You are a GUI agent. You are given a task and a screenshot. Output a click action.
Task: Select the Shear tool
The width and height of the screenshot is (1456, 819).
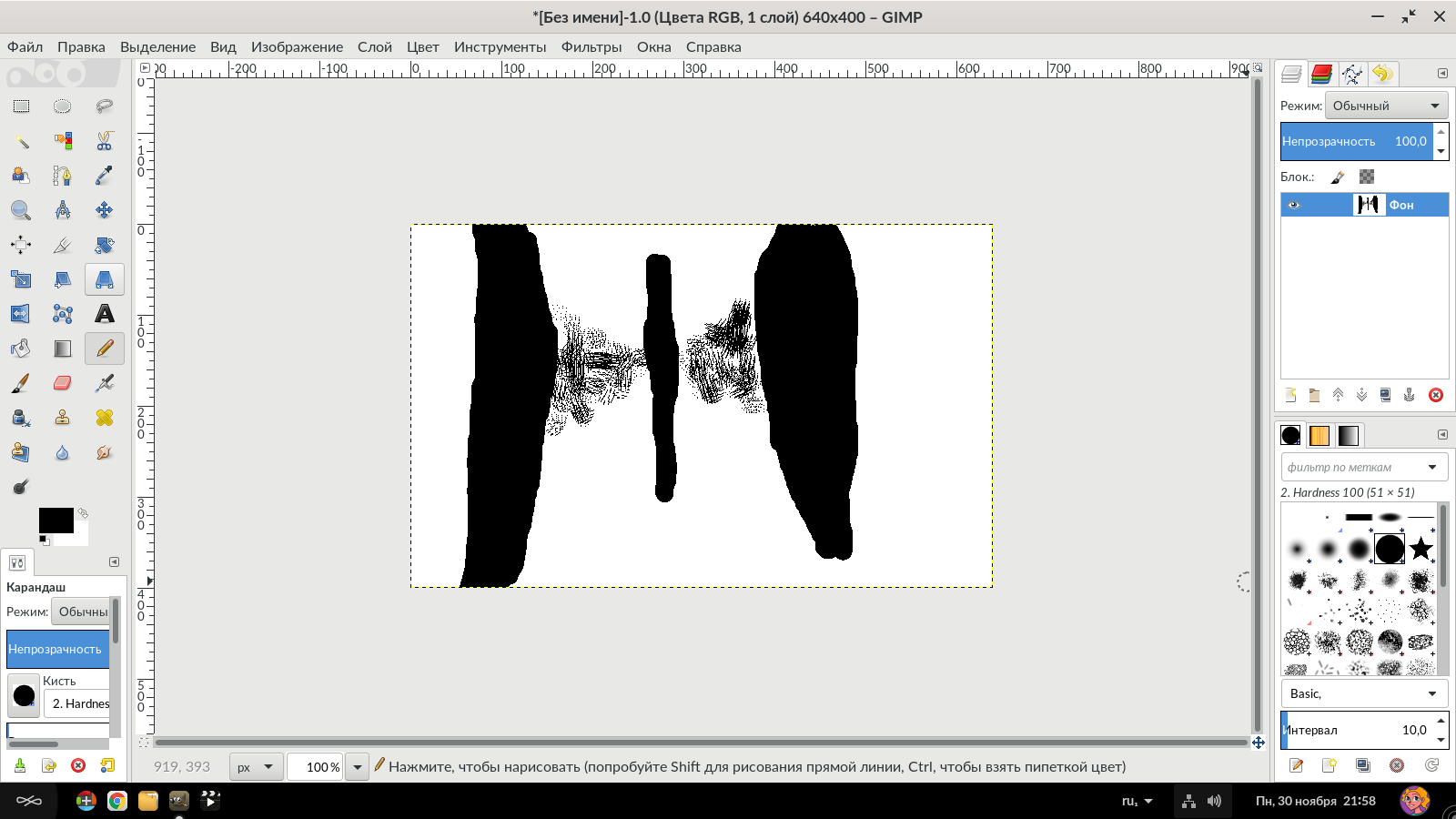click(x=62, y=279)
